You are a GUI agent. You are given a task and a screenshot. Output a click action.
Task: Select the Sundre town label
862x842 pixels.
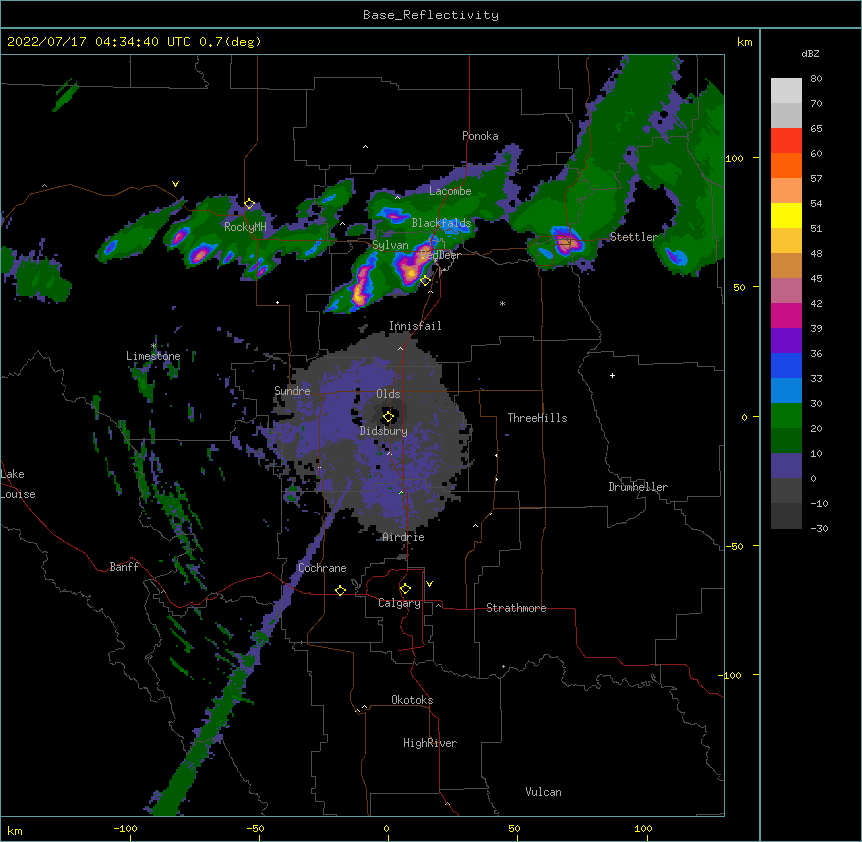tap(292, 391)
